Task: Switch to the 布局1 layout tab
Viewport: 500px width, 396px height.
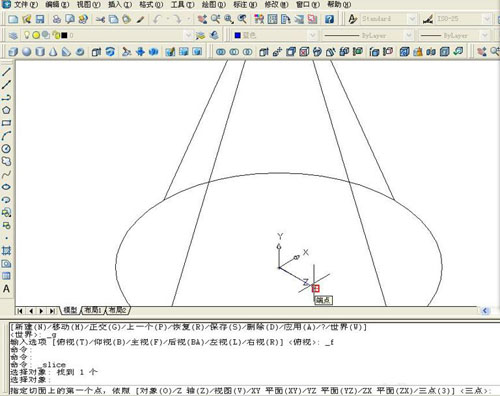Action: tap(93, 310)
